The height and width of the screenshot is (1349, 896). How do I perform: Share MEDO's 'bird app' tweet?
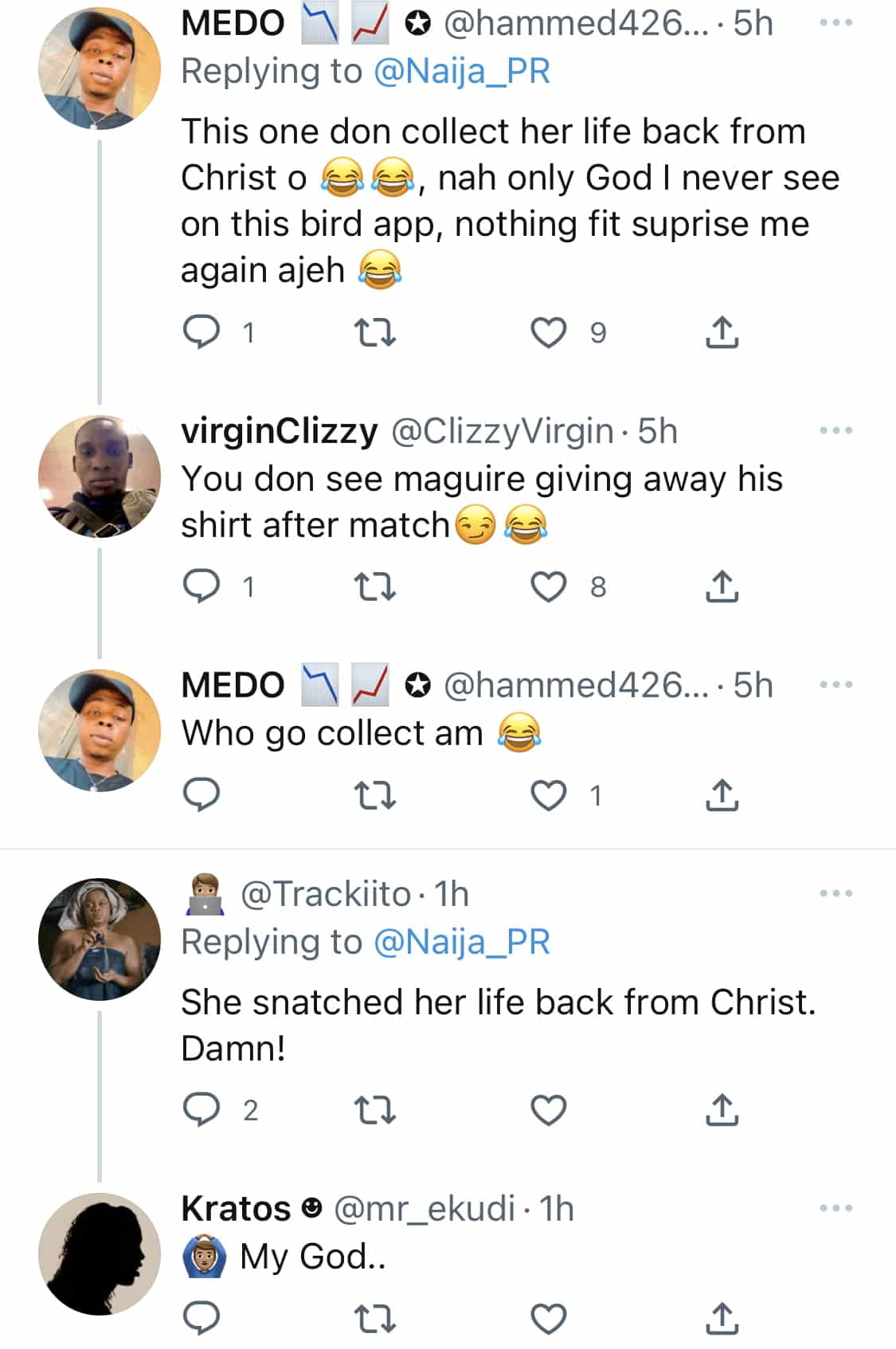[722, 332]
